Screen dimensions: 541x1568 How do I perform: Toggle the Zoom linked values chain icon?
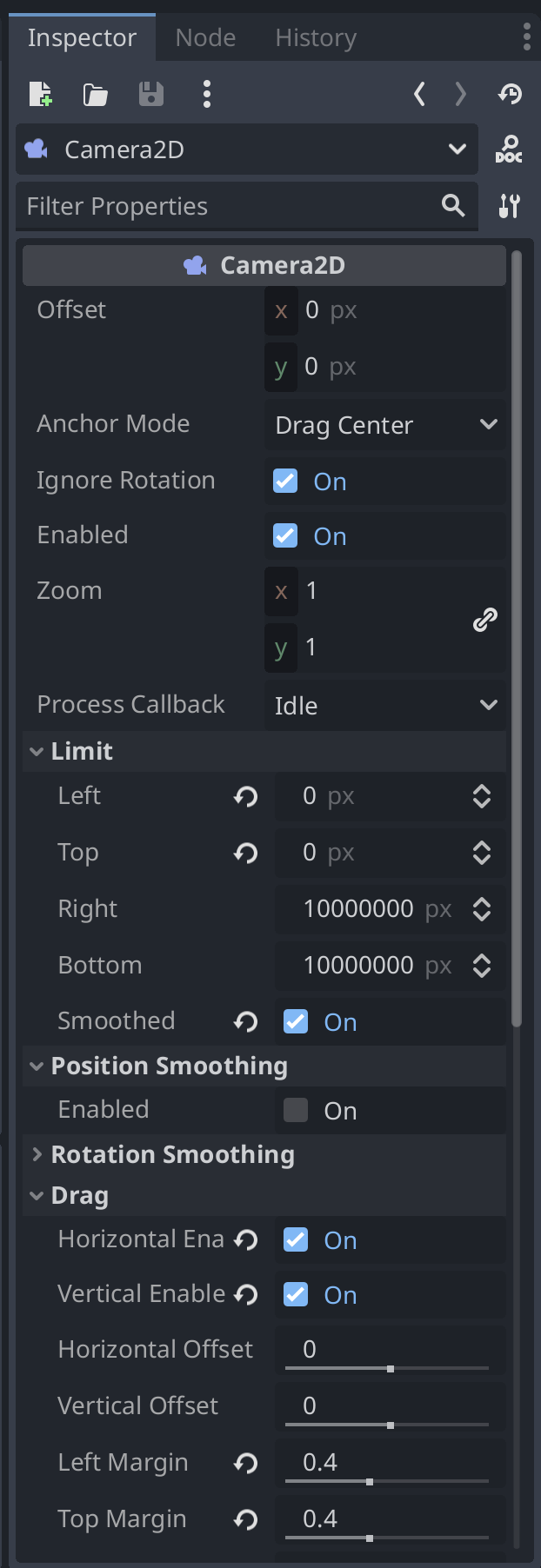[484, 620]
